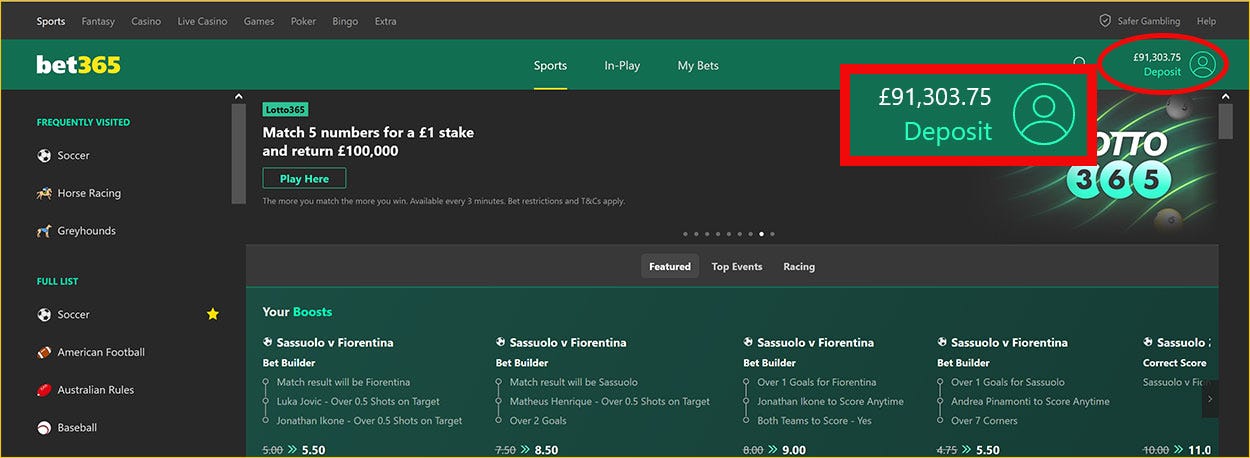The height and width of the screenshot is (458, 1250).
Task: Click the Play Here button
Action: pos(304,179)
